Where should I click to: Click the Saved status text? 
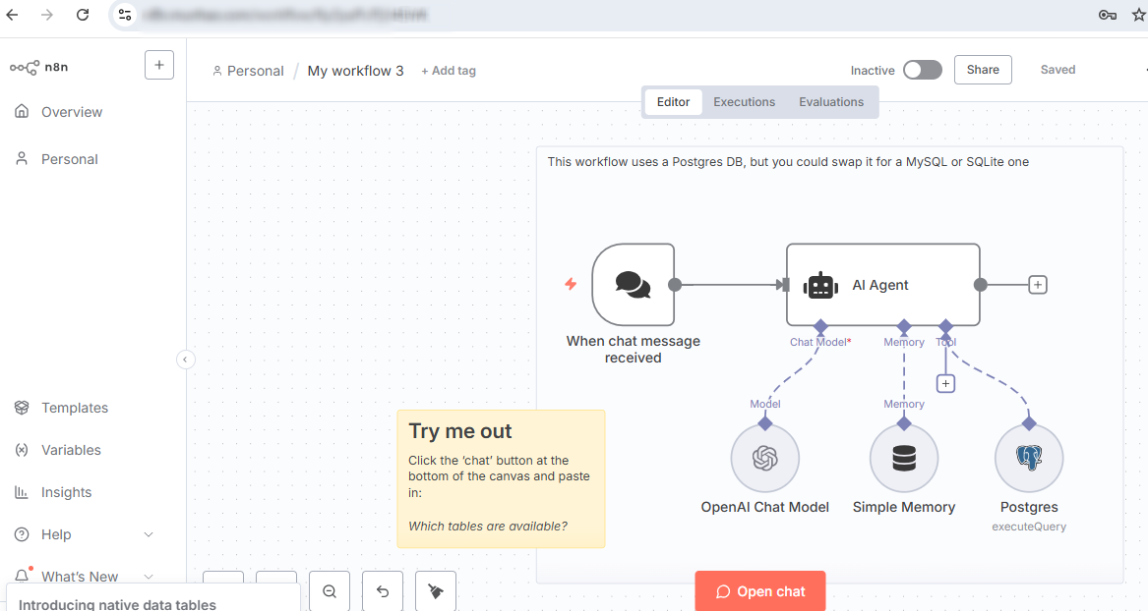[1058, 70]
